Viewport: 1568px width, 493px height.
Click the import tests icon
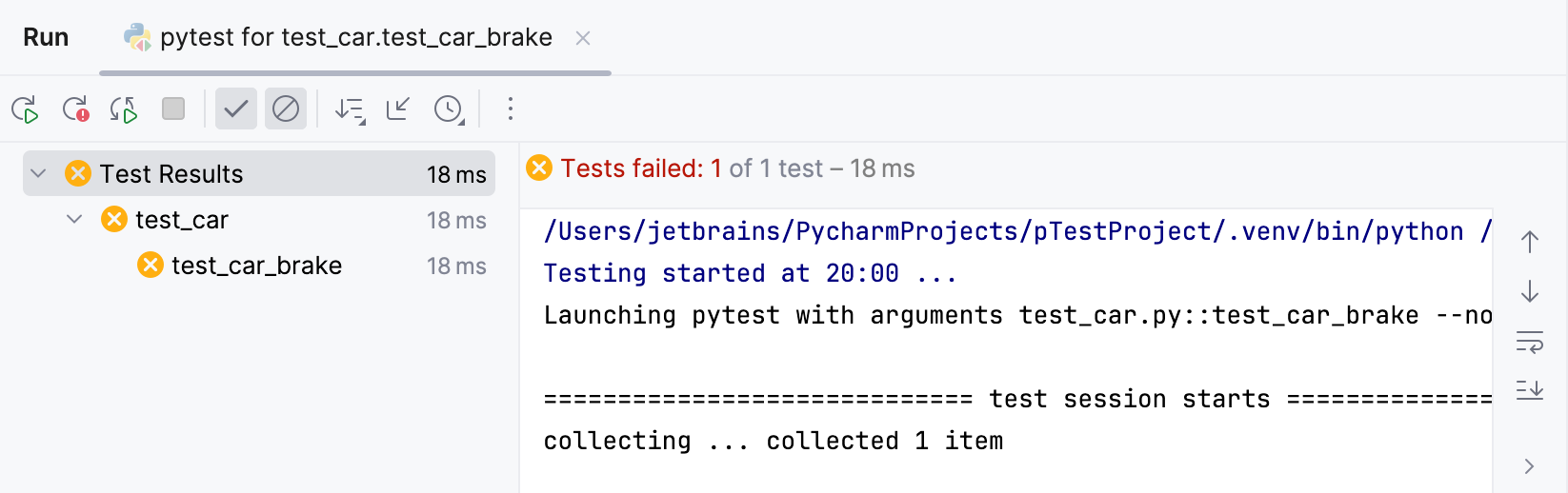click(398, 109)
